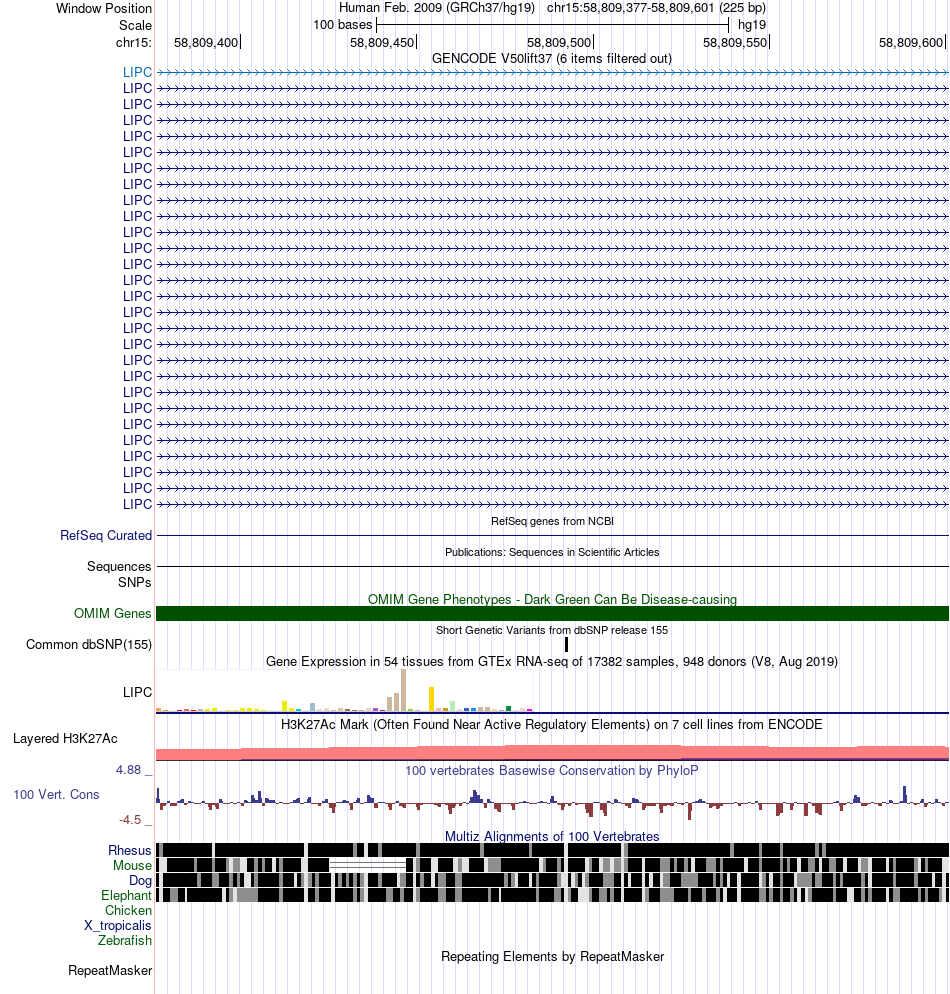Click the tallest tan bar in GTEx chart
950x994 pixels.
pyautogui.click(x=403, y=690)
